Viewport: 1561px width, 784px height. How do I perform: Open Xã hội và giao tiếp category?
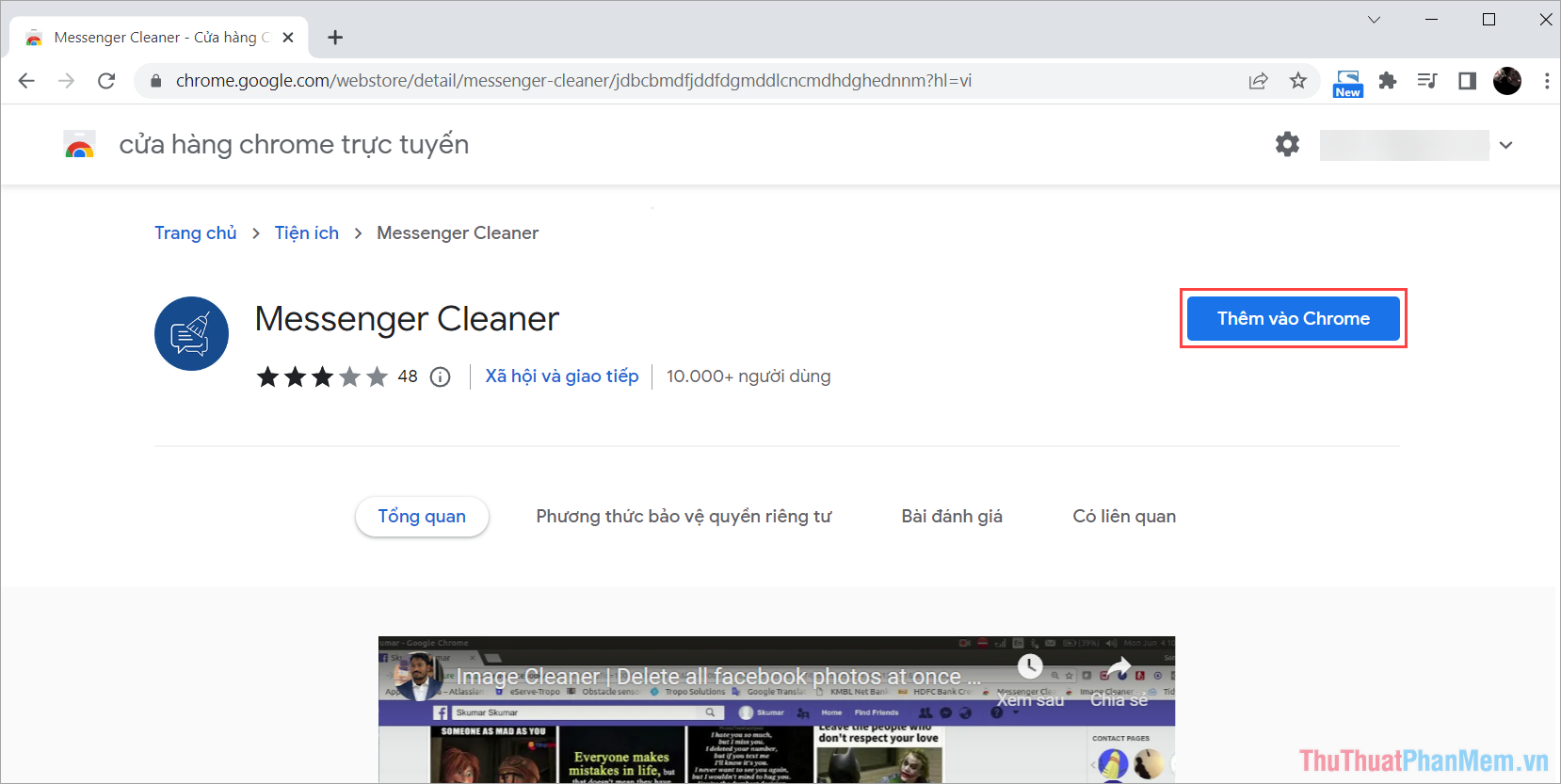click(x=562, y=376)
